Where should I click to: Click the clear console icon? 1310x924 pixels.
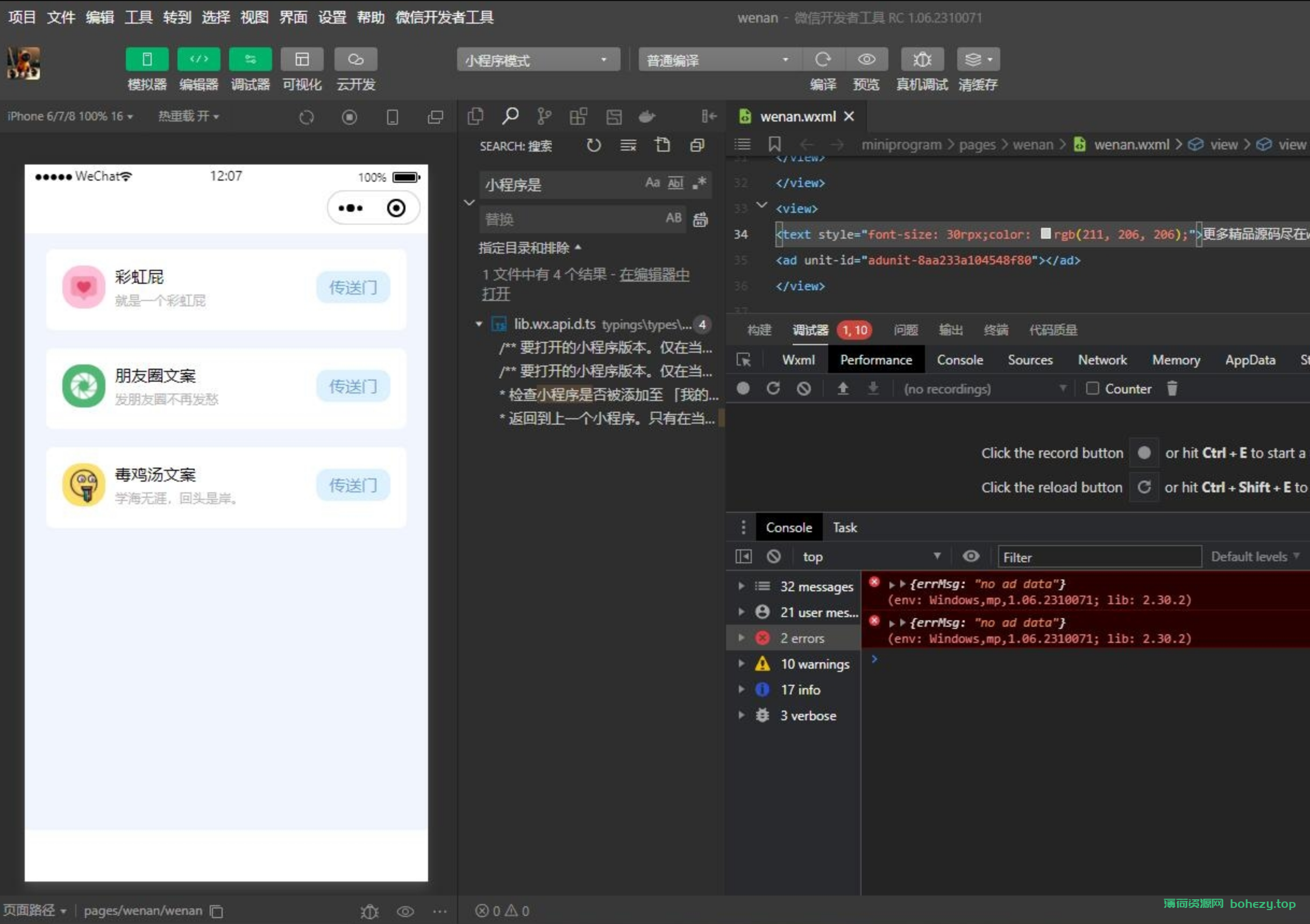tap(774, 557)
